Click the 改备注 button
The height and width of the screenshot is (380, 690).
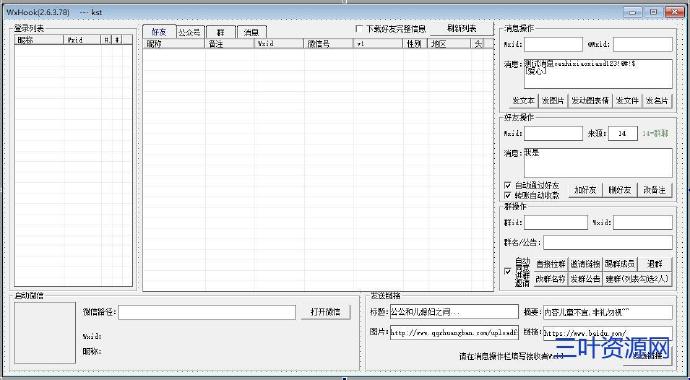pyautogui.click(x=655, y=190)
